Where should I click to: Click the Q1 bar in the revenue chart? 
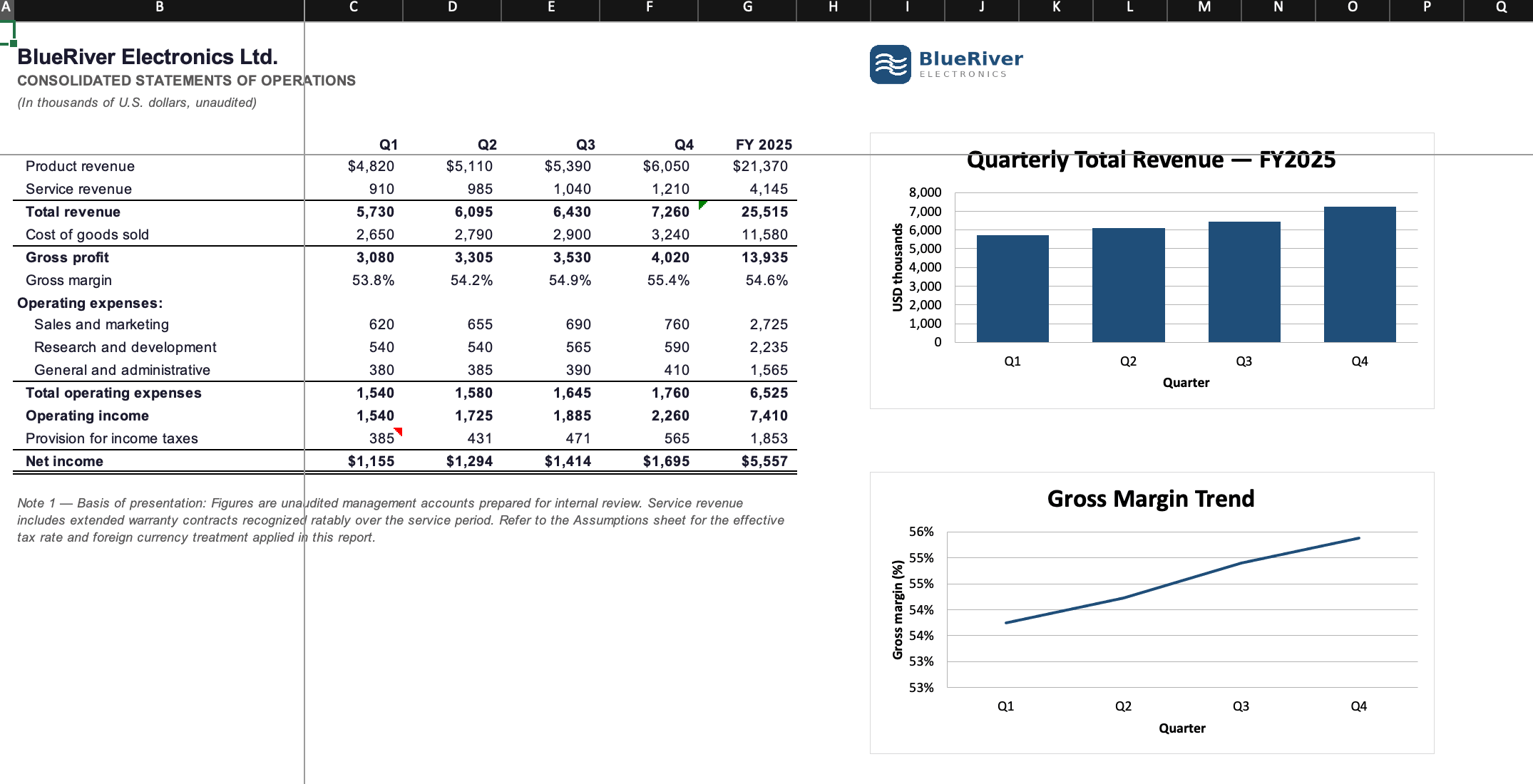click(x=1012, y=289)
